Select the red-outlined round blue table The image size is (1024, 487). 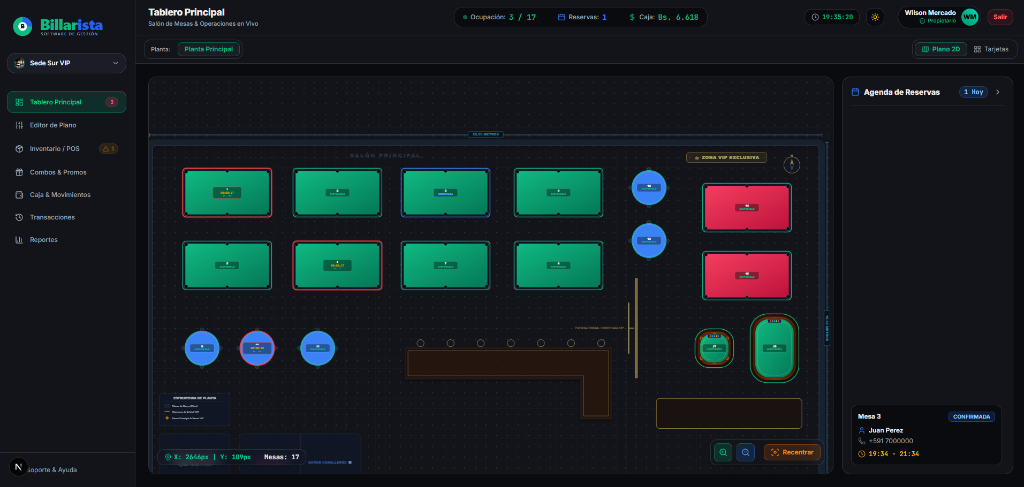tap(257, 348)
